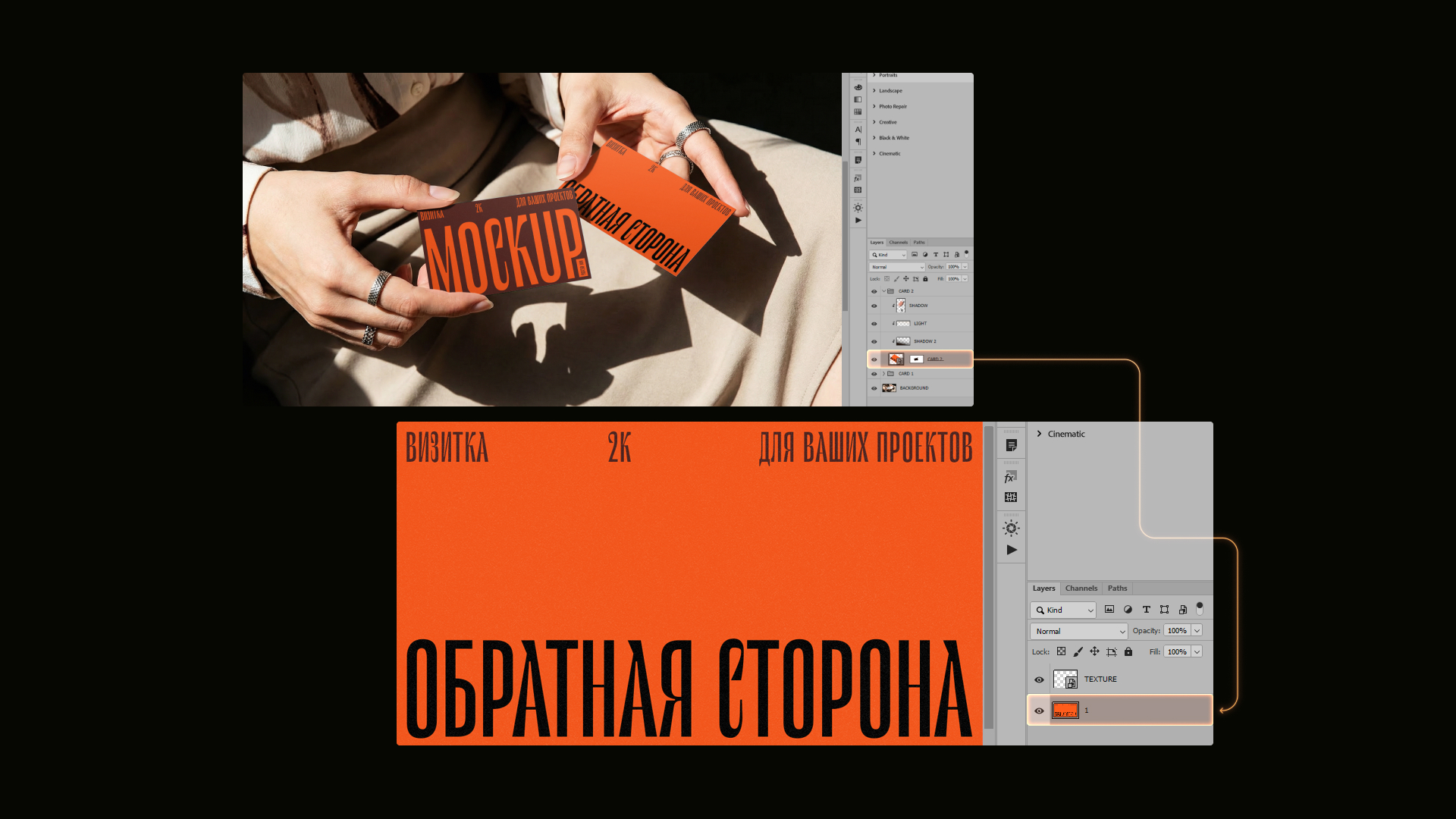This screenshot has width=1456, height=819.
Task: Toggle visibility of the TEXTURE layer
Action: click(x=1040, y=679)
